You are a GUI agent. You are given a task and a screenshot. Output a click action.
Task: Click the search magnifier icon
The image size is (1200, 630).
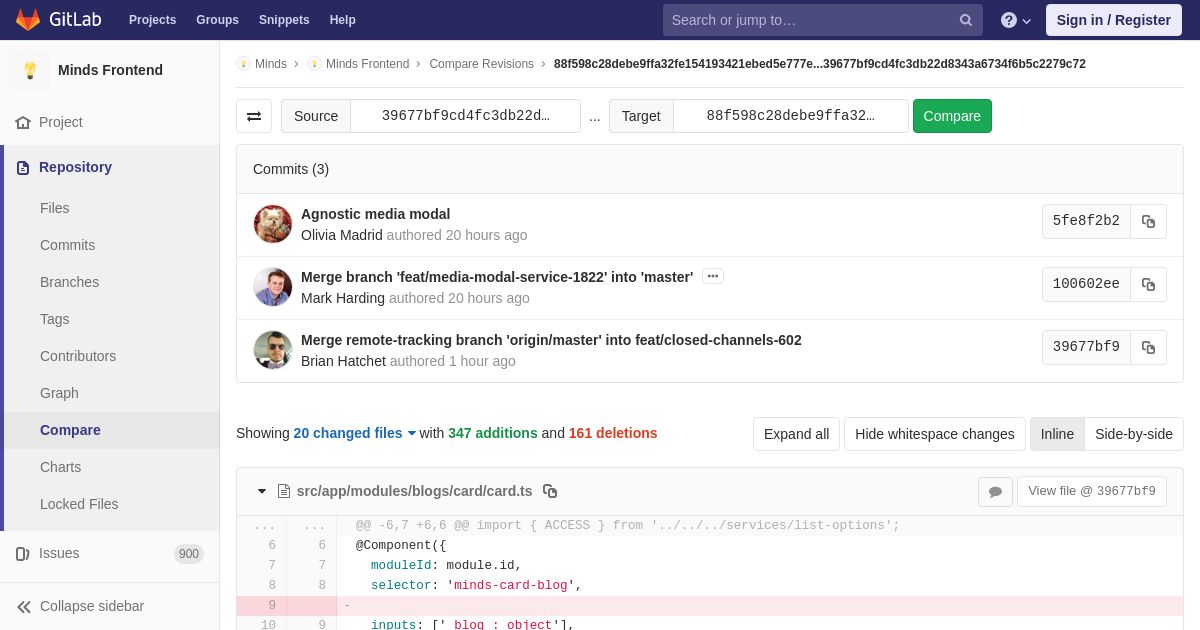coord(966,20)
